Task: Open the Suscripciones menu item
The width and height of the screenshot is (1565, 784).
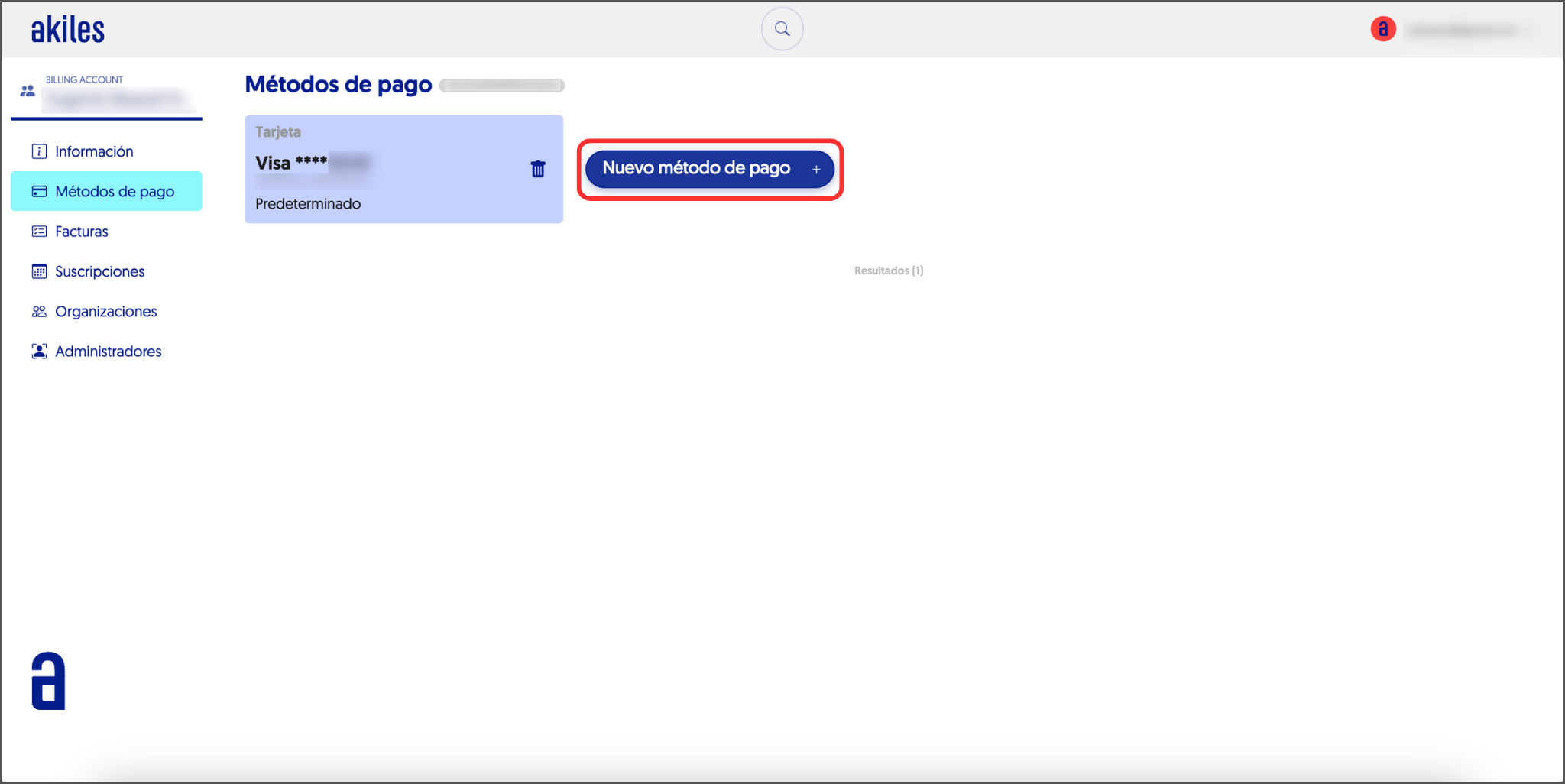Action: pos(99,271)
